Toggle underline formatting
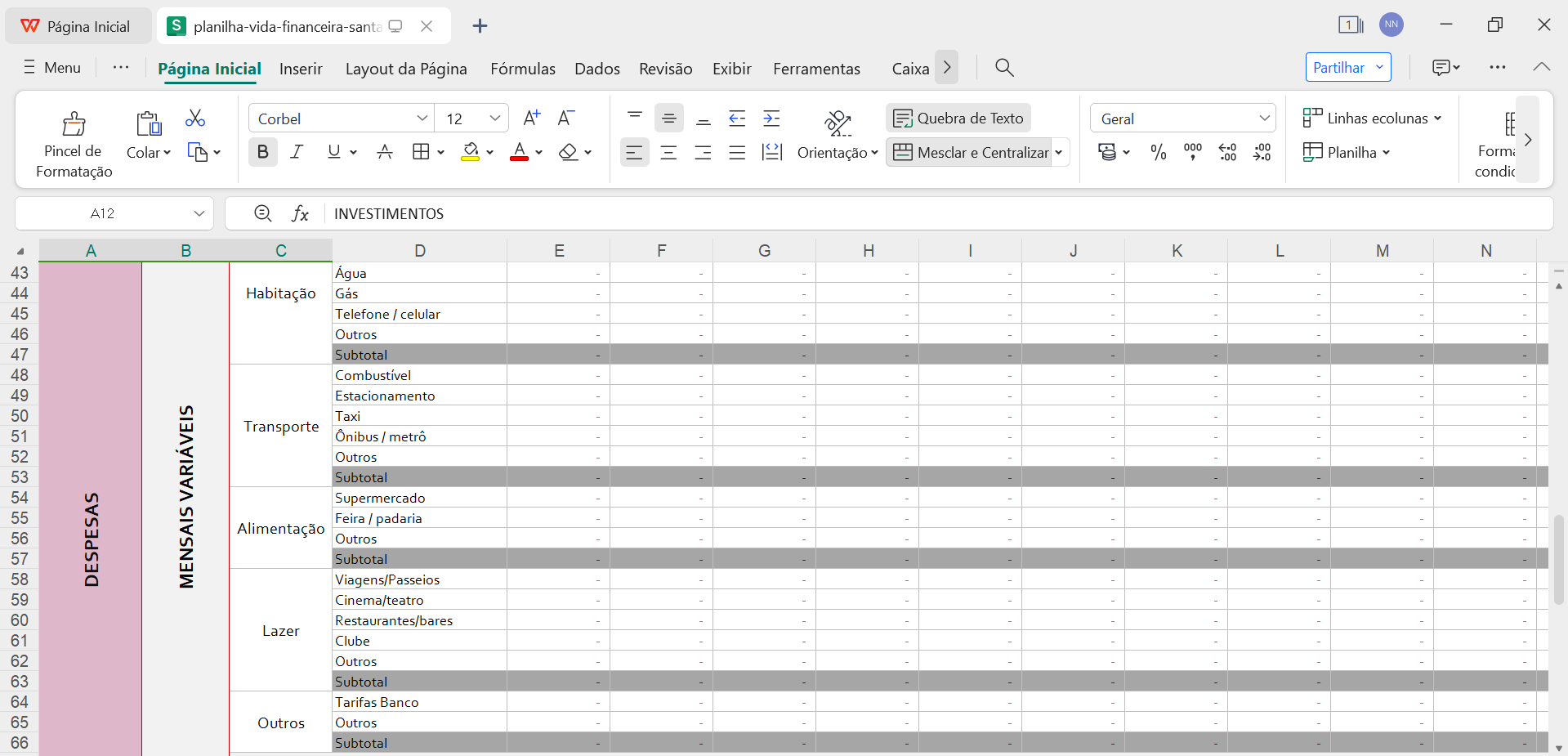The height and width of the screenshot is (756, 1568). pos(335,152)
